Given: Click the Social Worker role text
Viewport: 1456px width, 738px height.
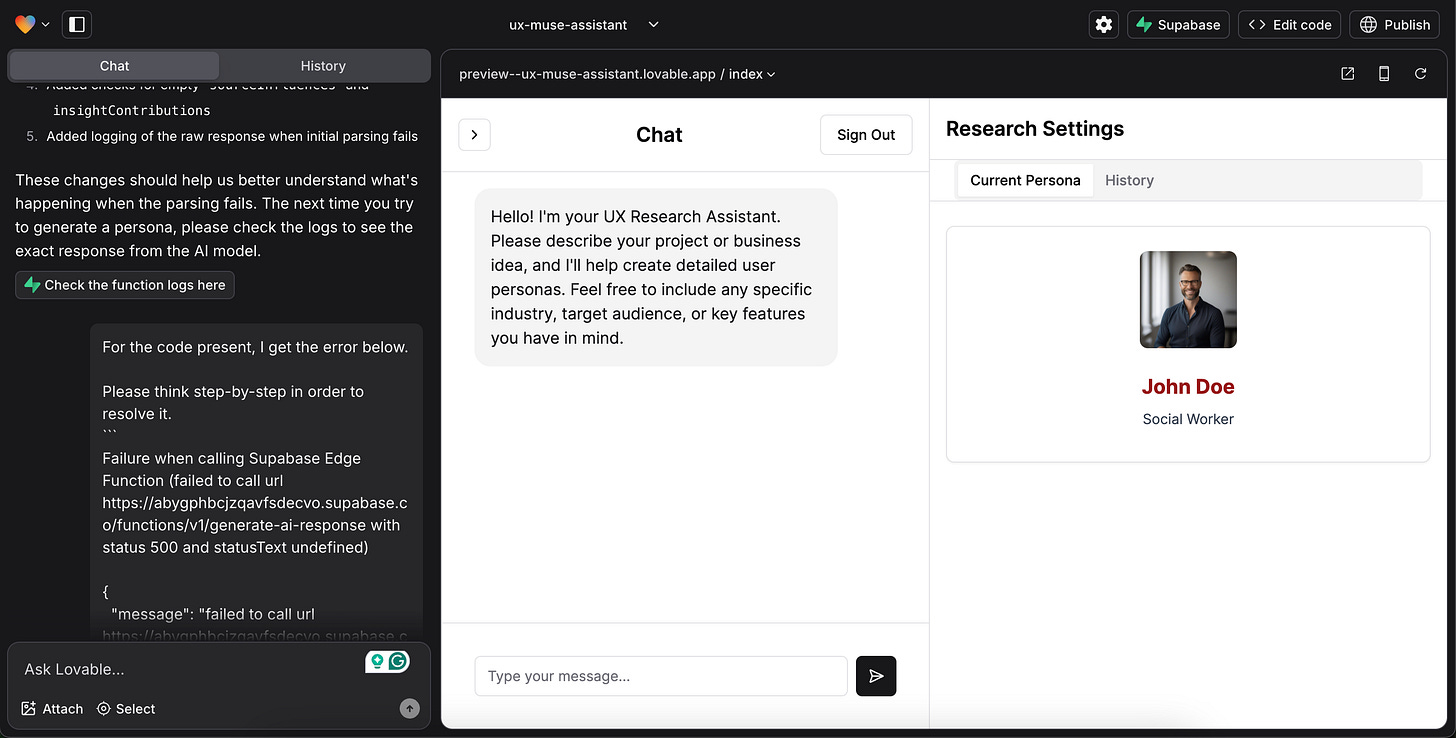Looking at the screenshot, I should click(x=1188, y=419).
